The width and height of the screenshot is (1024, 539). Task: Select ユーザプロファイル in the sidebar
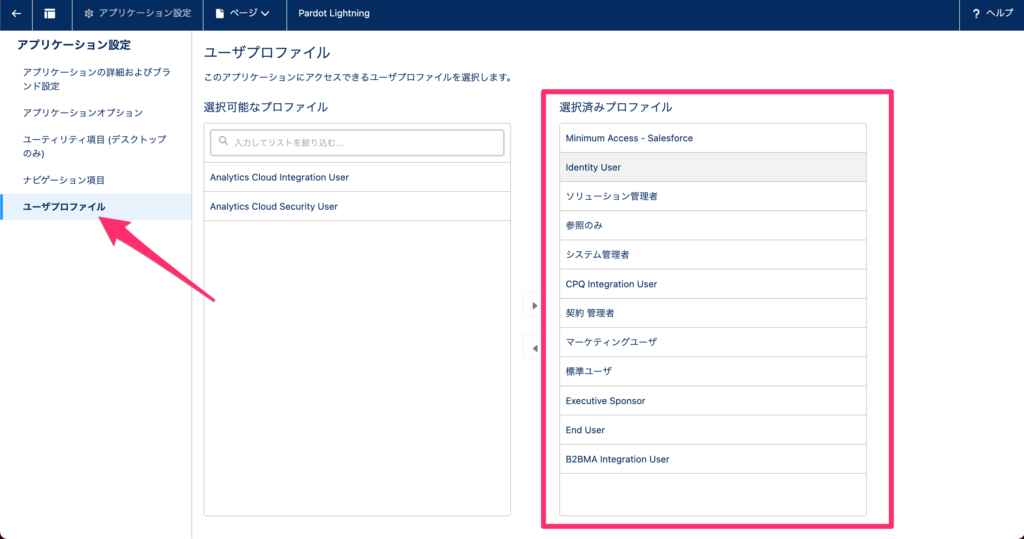click(96, 207)
